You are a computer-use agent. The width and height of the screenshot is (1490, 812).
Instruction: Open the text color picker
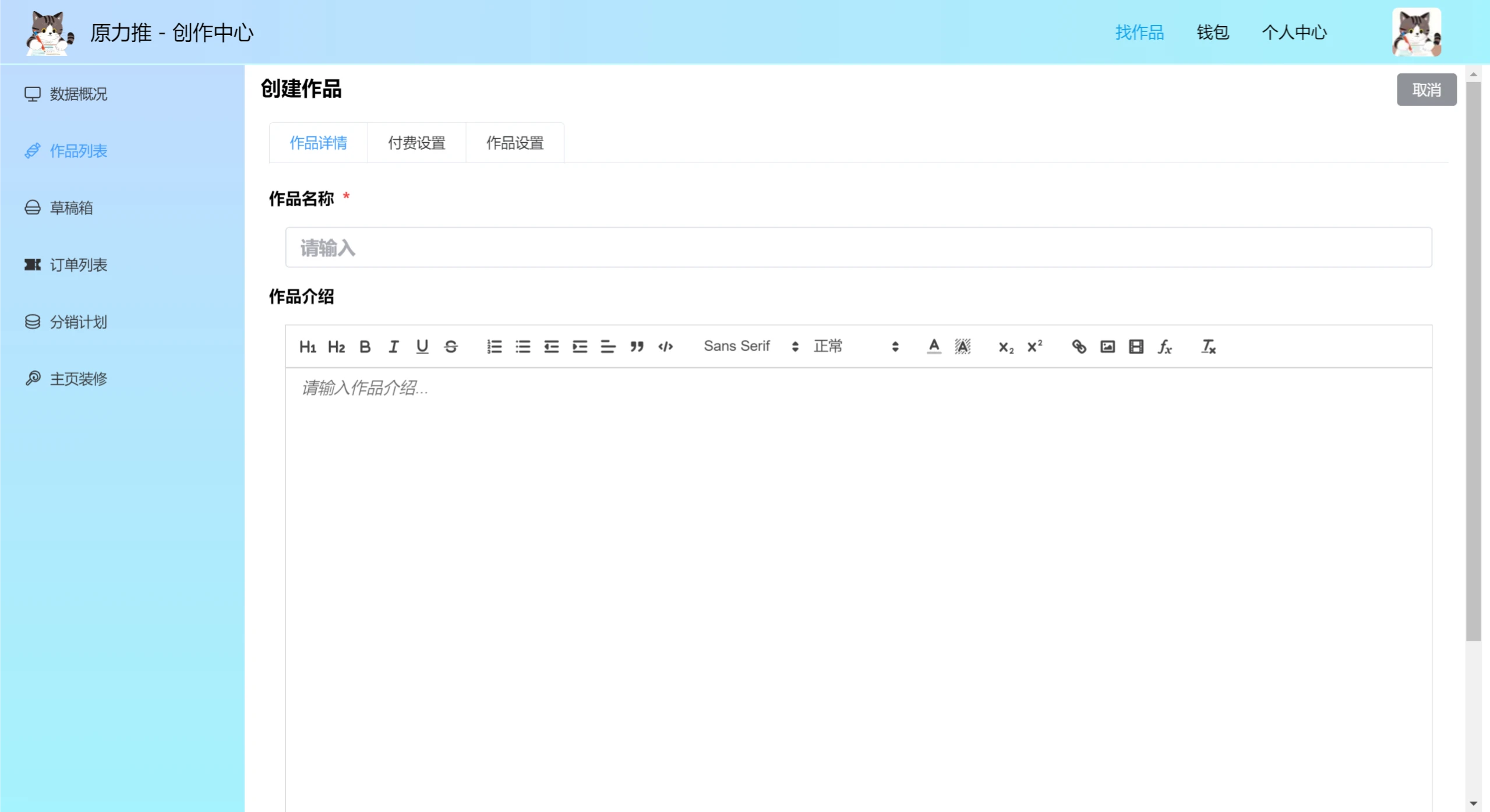(x=934, y=347)
